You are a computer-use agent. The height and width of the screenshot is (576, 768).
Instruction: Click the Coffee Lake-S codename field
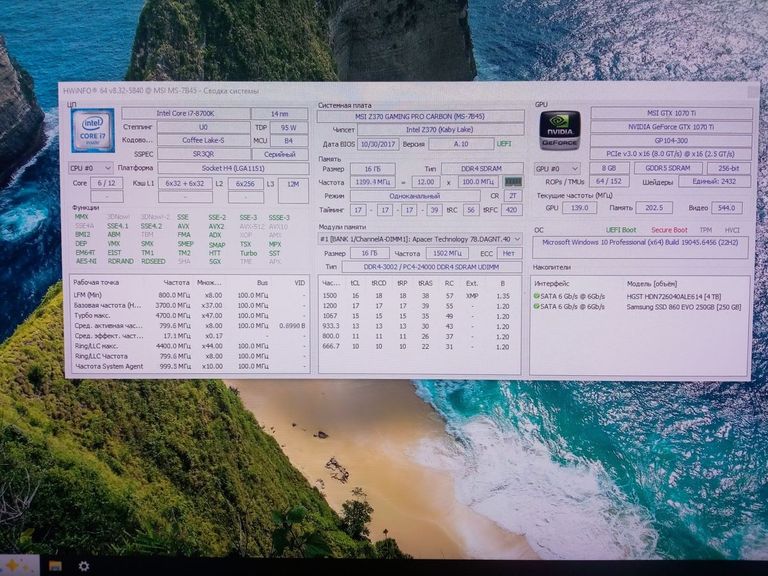[203, 141]
